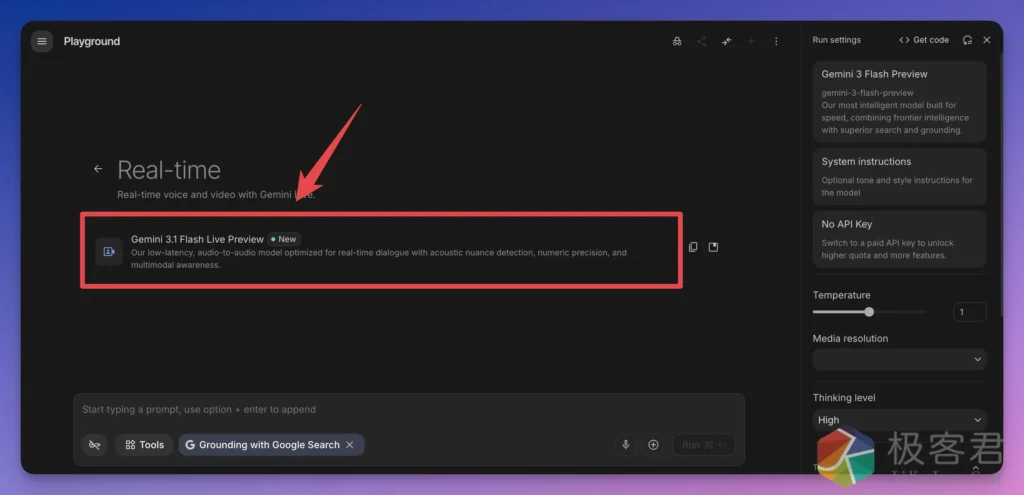1024x495 pixels.
Task: Open the hamburger navigation menu
Action: pyautogui.click(x=41, y=41)
